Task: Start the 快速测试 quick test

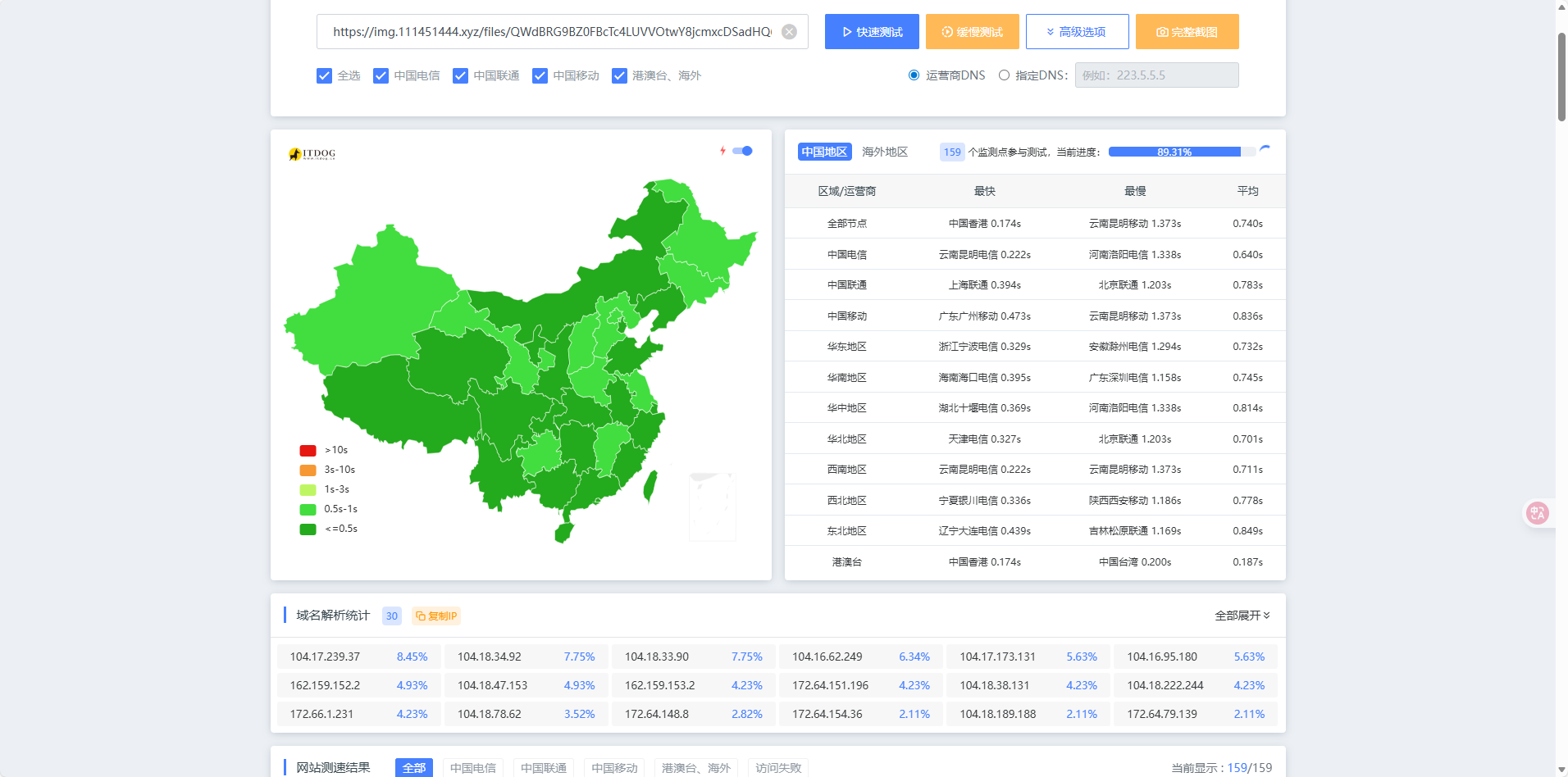Action: 872,32
